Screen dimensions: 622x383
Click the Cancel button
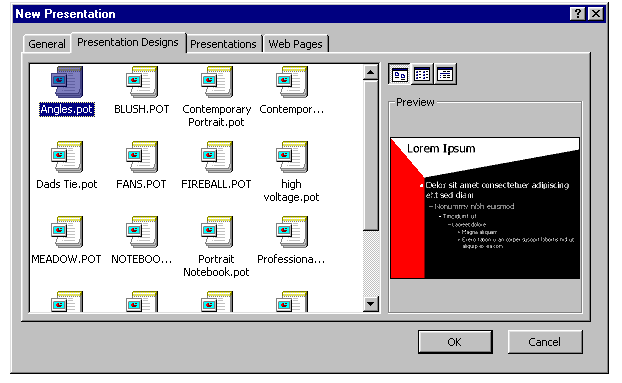click(545, 342)
